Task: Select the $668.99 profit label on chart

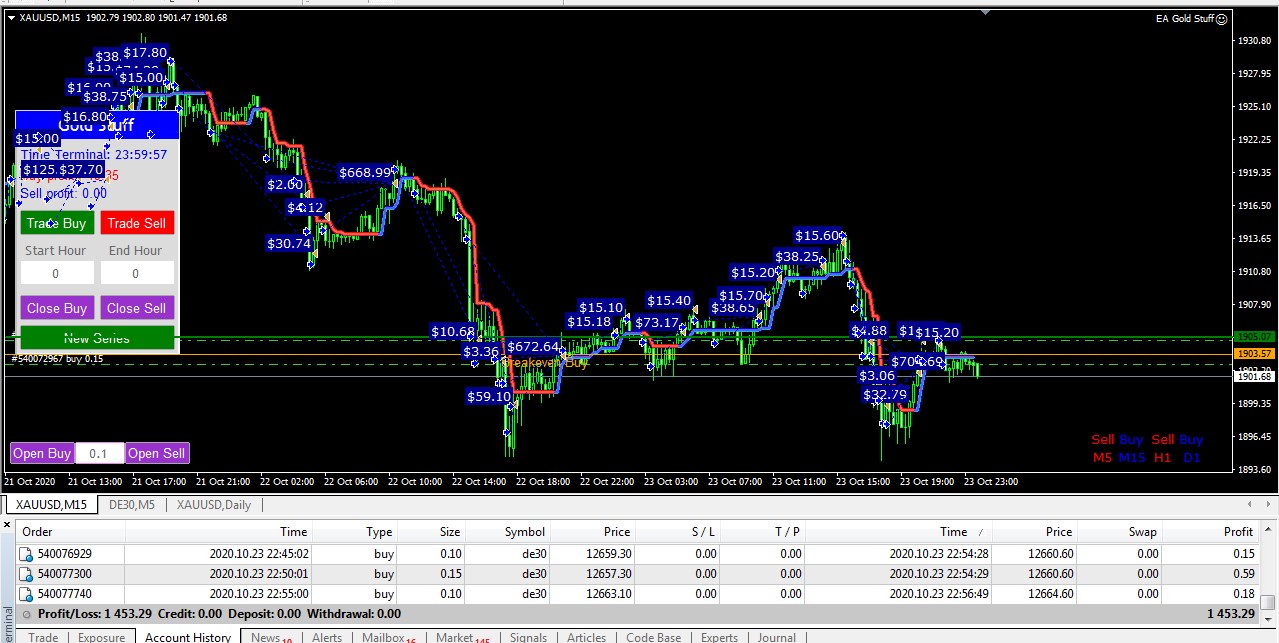Action: 366,172
